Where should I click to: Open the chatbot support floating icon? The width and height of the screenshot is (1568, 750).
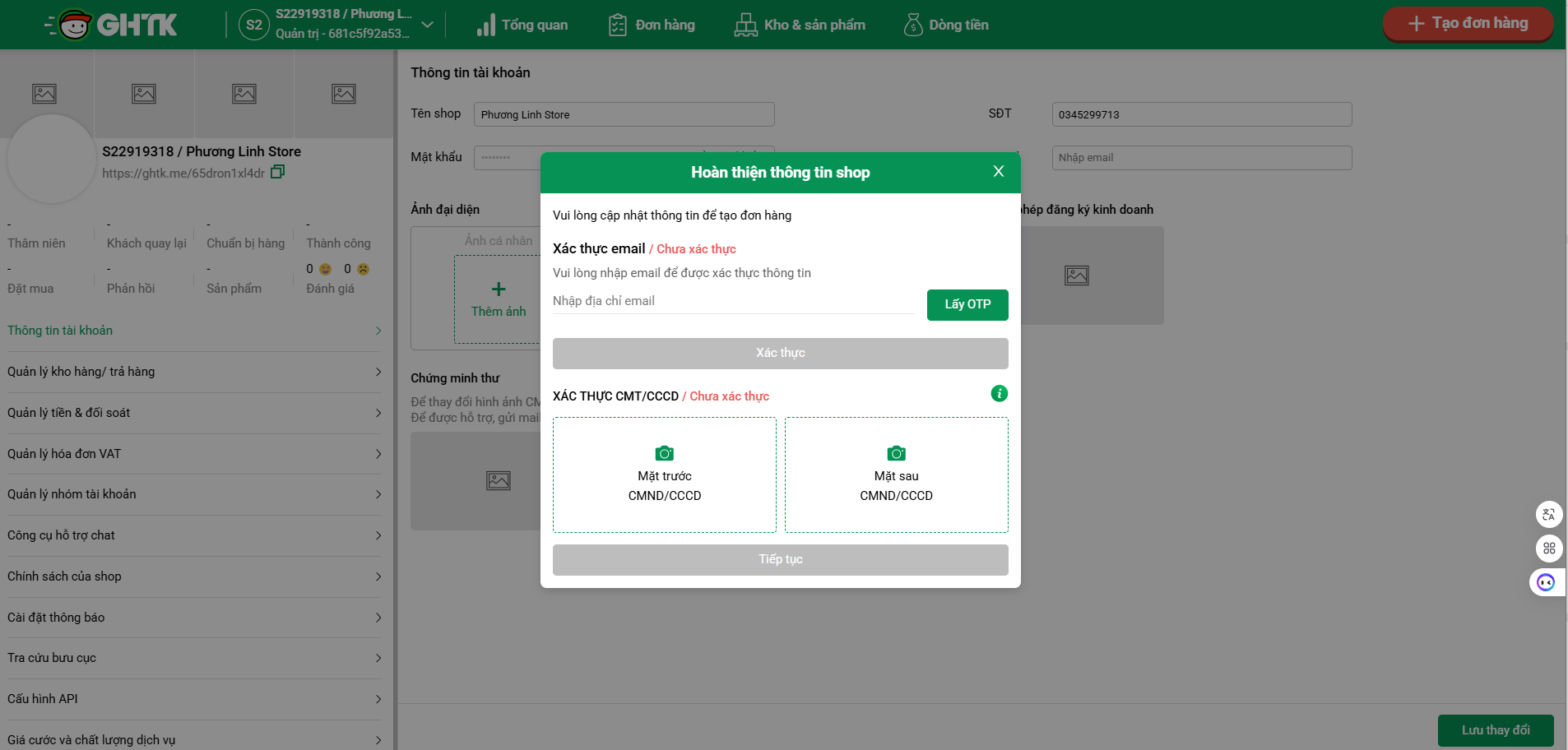pyautogui.click(x=1546, y=582)
